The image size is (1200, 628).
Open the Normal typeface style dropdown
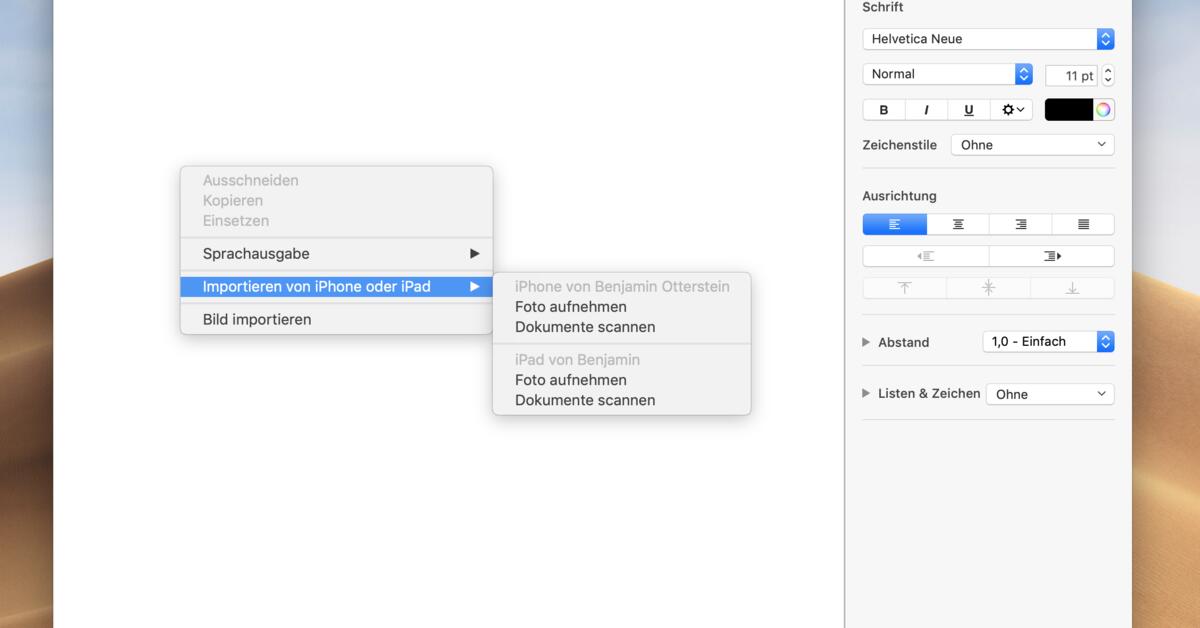947,74
